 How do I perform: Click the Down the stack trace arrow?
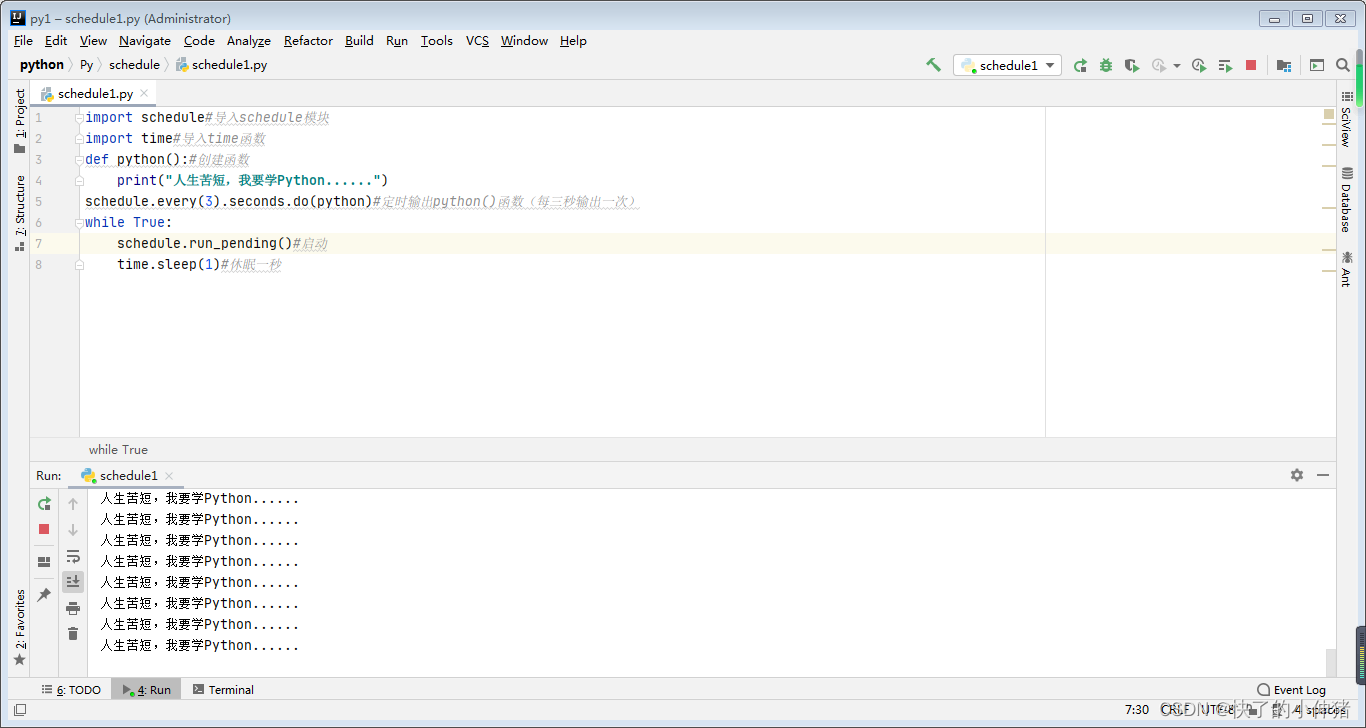tap(73, 530)
